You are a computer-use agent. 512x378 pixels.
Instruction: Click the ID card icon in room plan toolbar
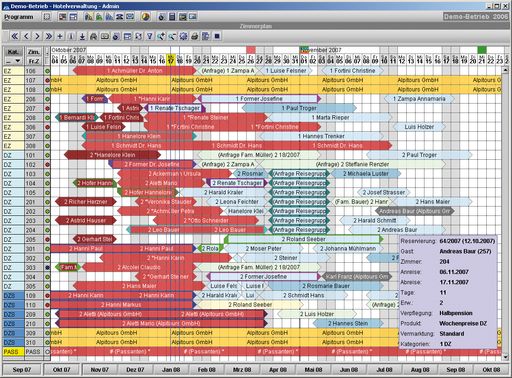pyautogui.click(x=105, y=36)
